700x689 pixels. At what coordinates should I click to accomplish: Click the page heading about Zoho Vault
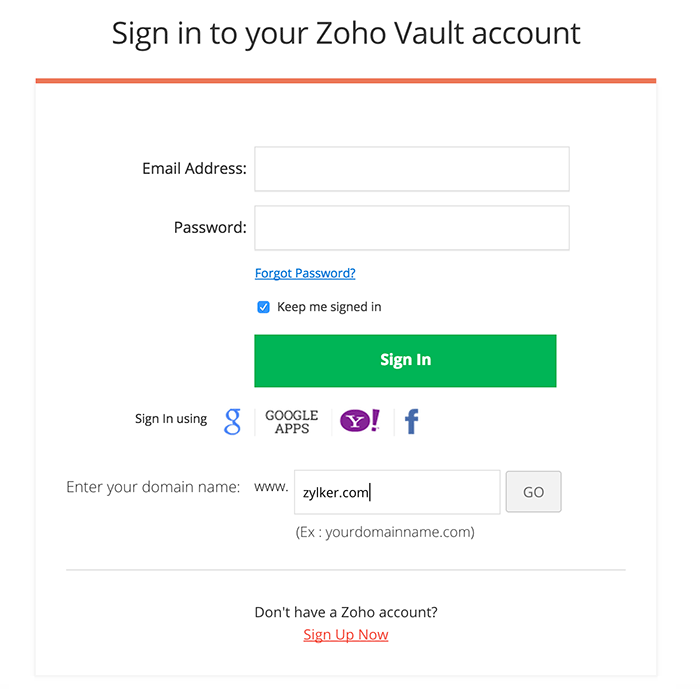click(346, 33)
